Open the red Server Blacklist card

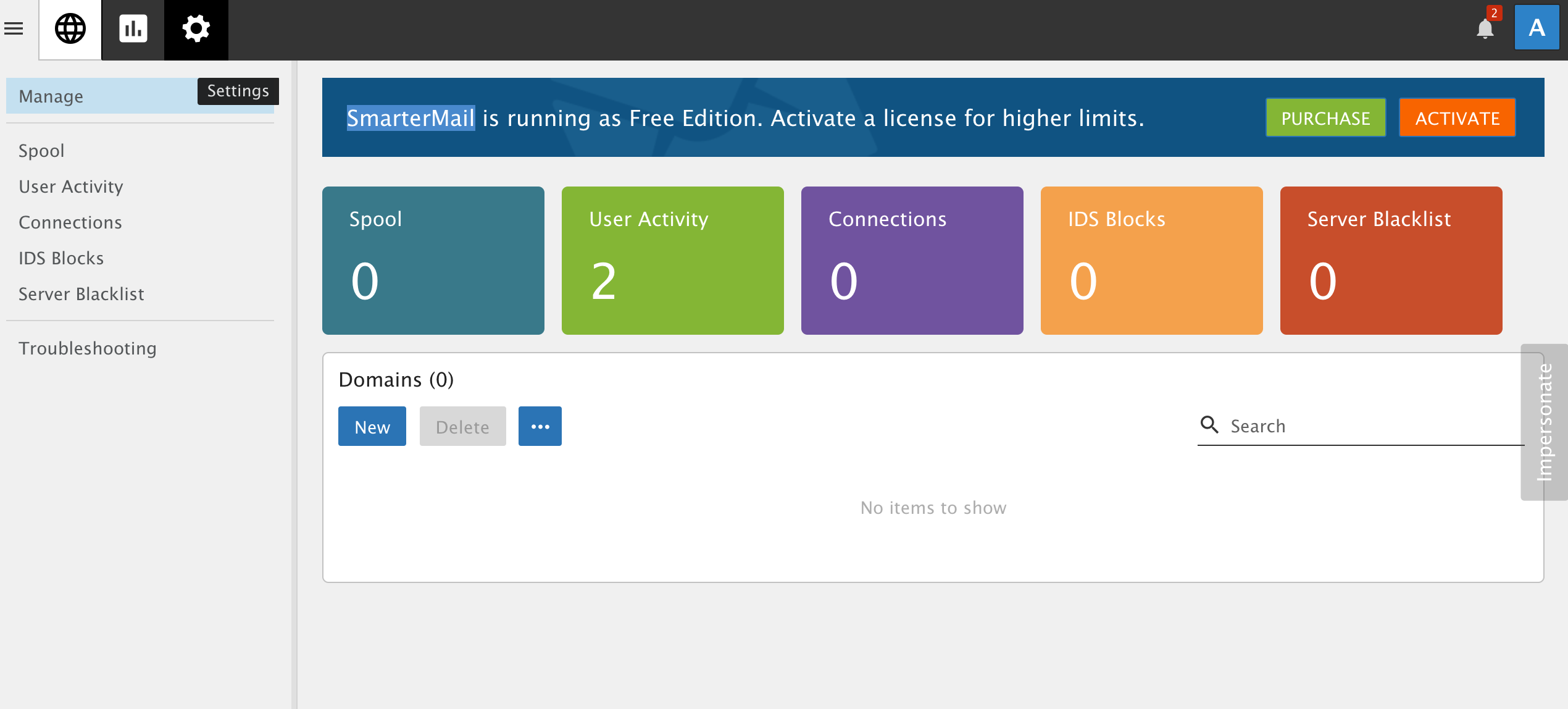1391,260
